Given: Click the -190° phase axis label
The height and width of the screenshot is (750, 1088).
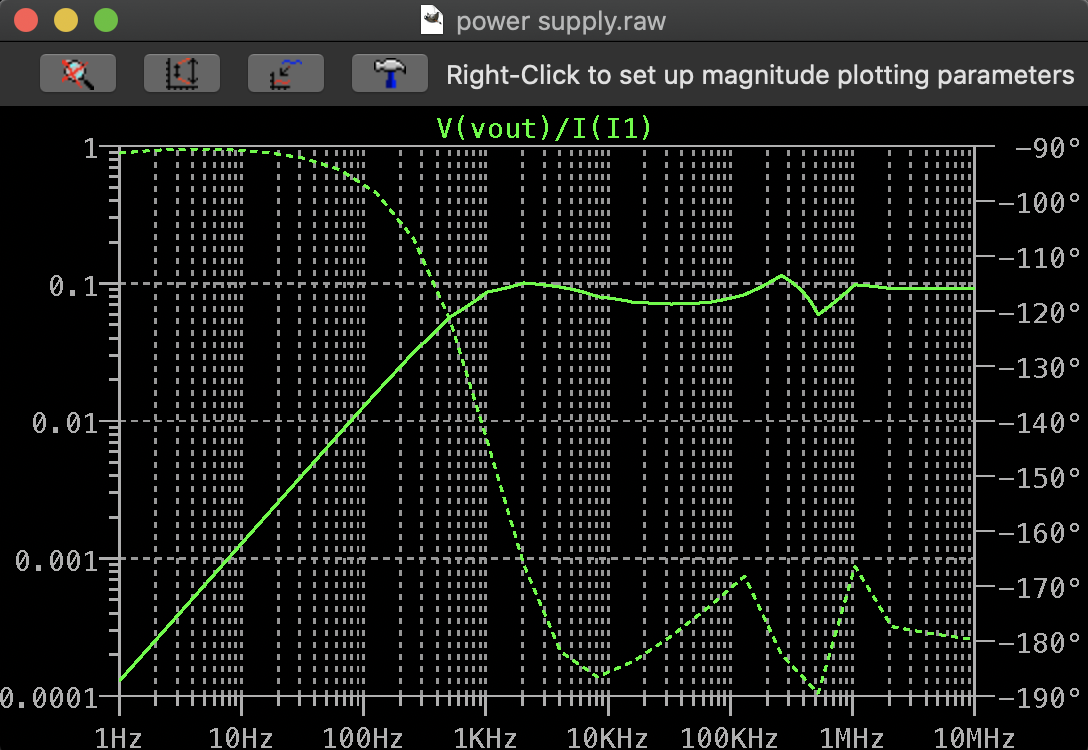Looking at the screenshot, I should pos(1039,697).
